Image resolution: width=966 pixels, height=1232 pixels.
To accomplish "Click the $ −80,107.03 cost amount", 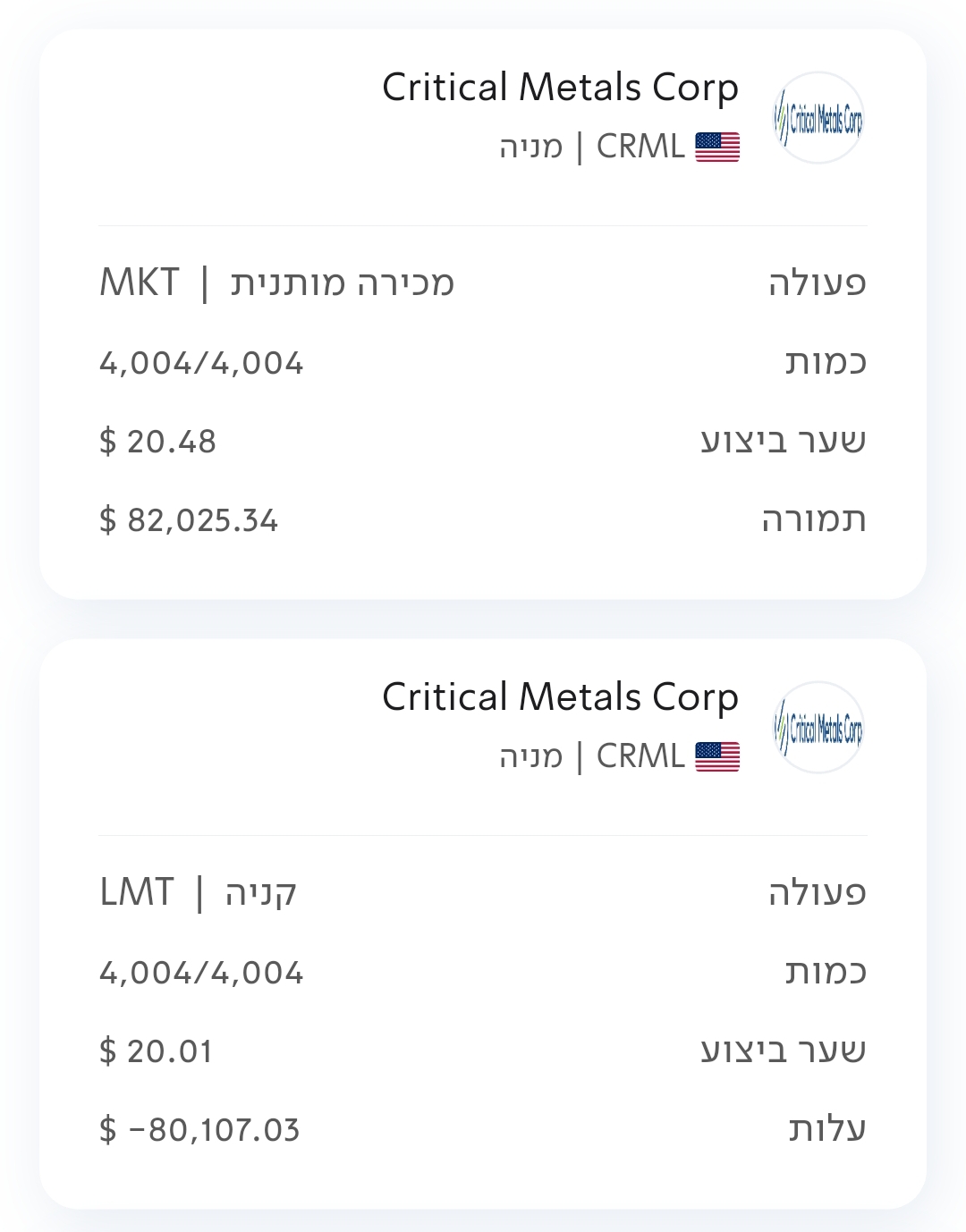I will (199, 1130).
